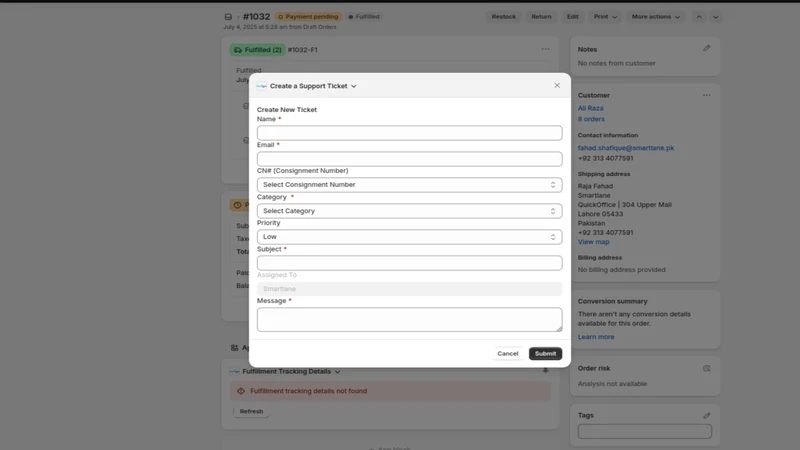Open Select Consignment Number dropdown

409,185
